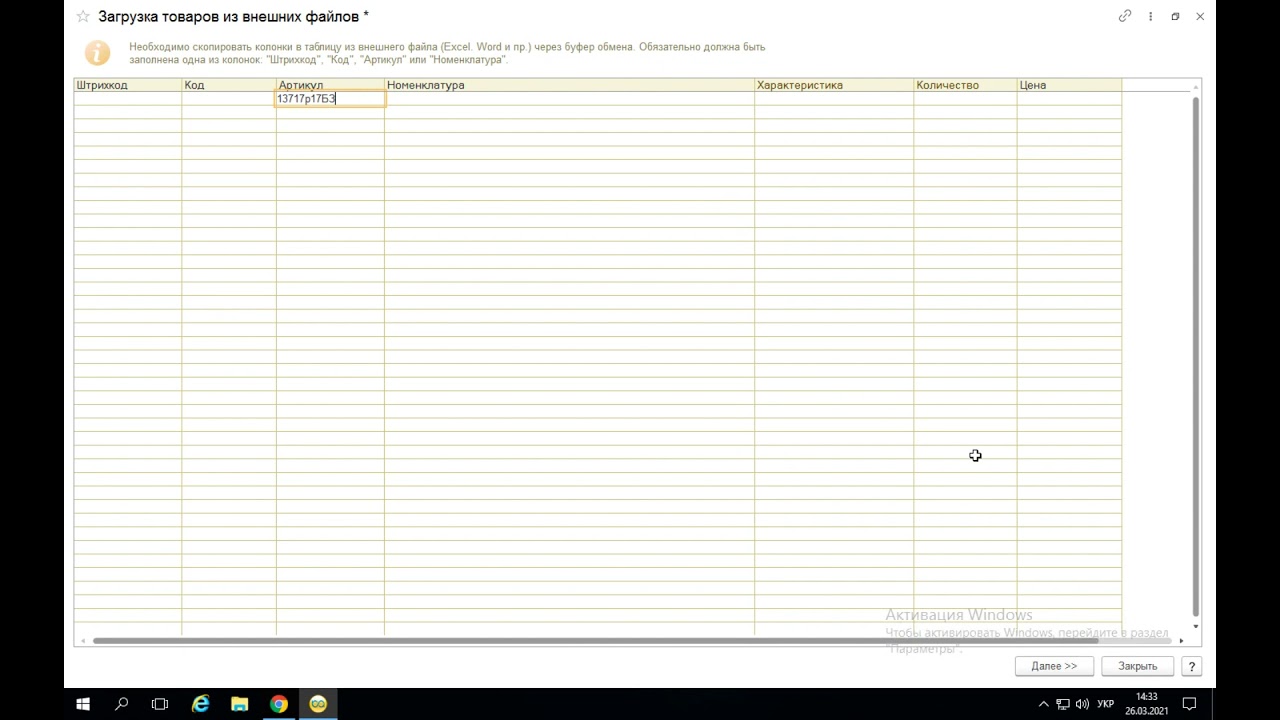Click the horizontal scrollbar of the table
The image size is (1280, 720).
(x=595, y=641)
